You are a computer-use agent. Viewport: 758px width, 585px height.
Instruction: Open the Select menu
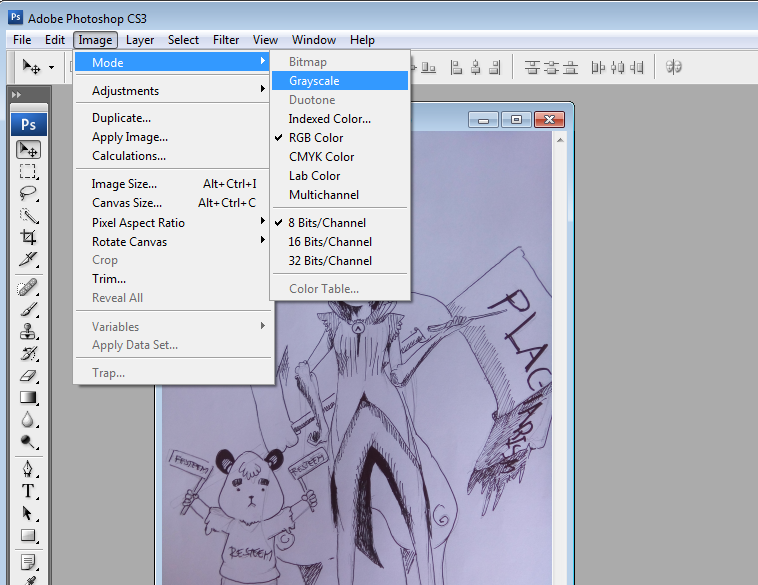pos(183,40)
